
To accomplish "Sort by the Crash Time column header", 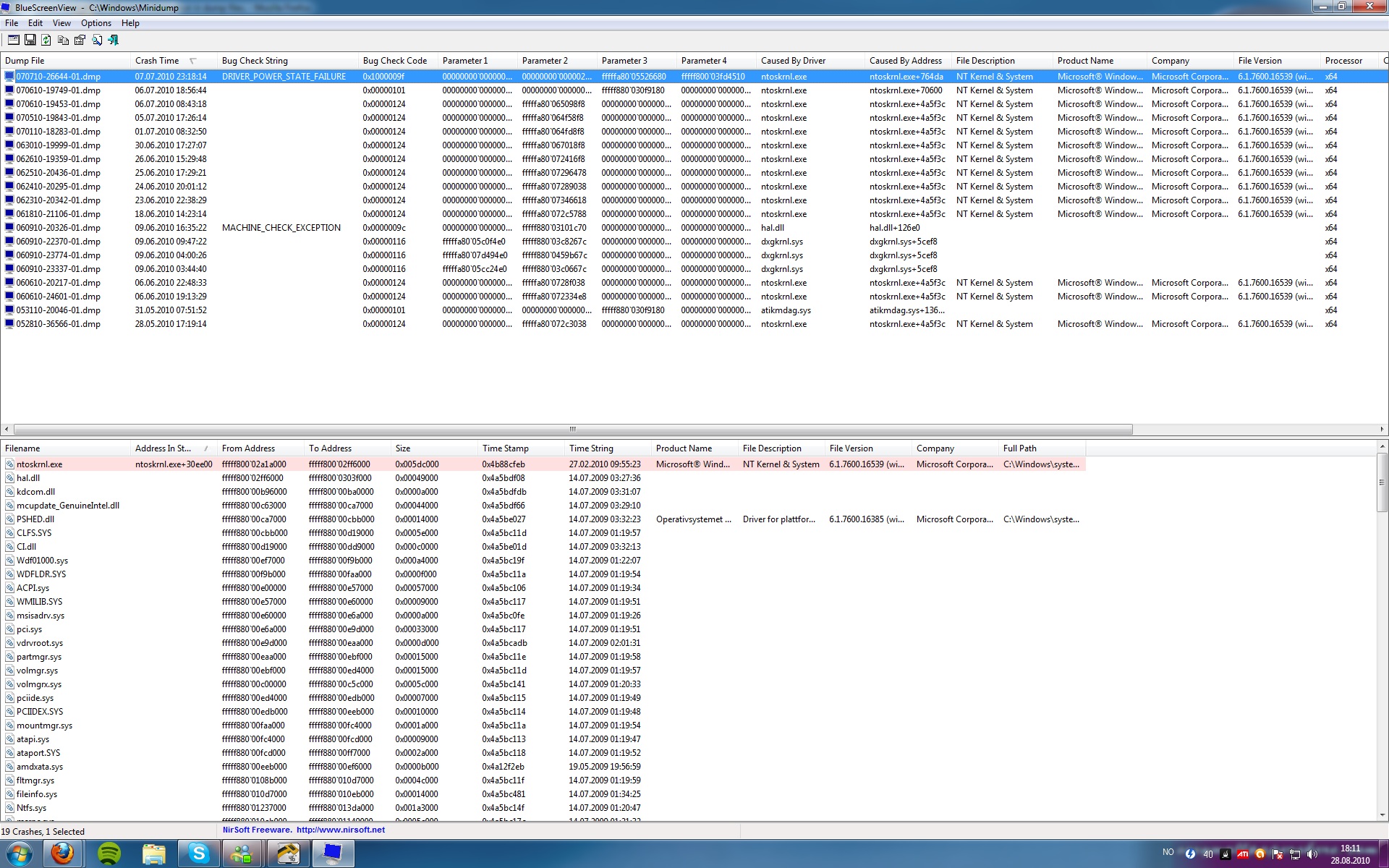I will tap(174, 61).
